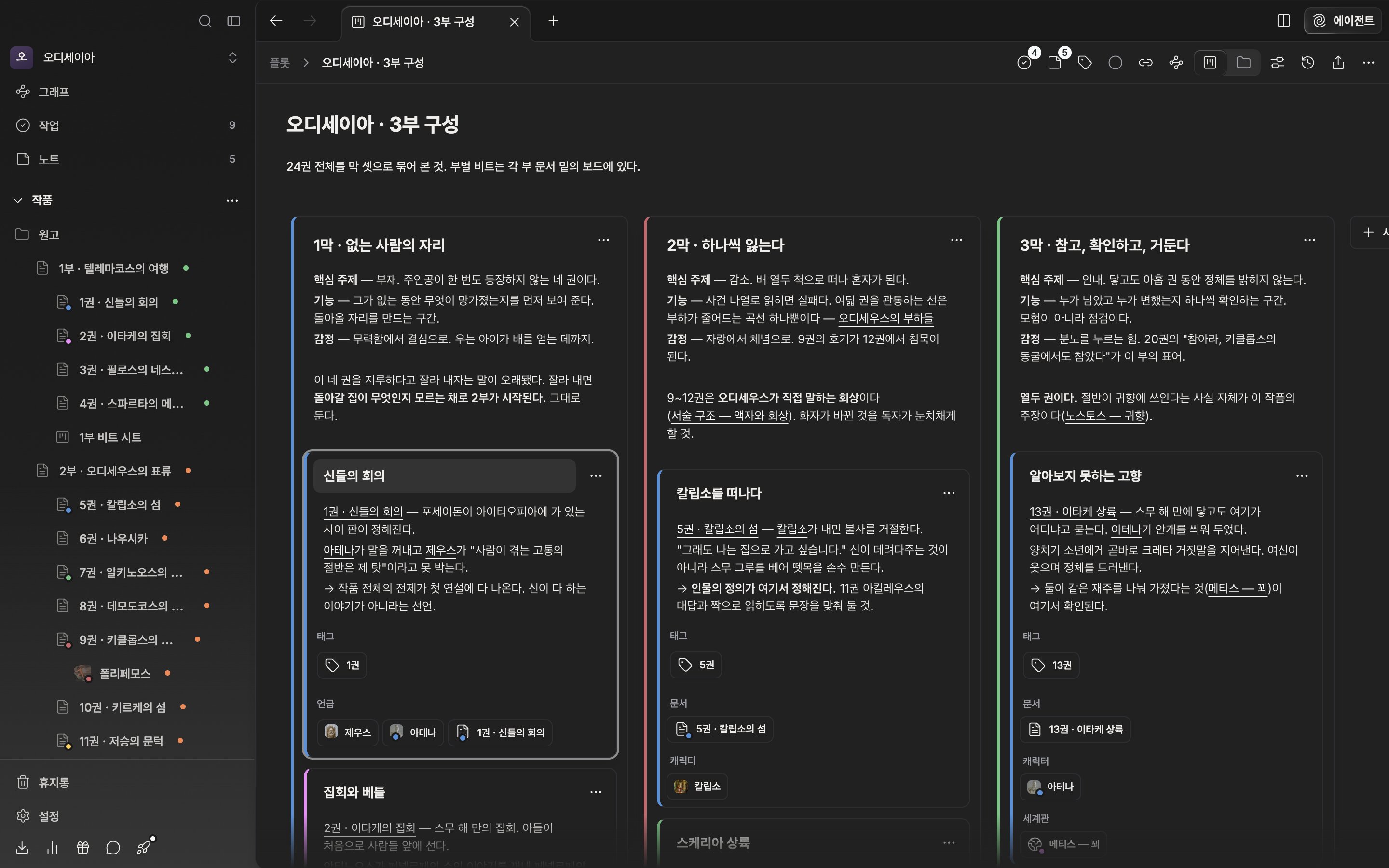Open 작품 section more options
Viewport: 1389px width, 868px height.
pyautogui.click(x=232, y=200)
